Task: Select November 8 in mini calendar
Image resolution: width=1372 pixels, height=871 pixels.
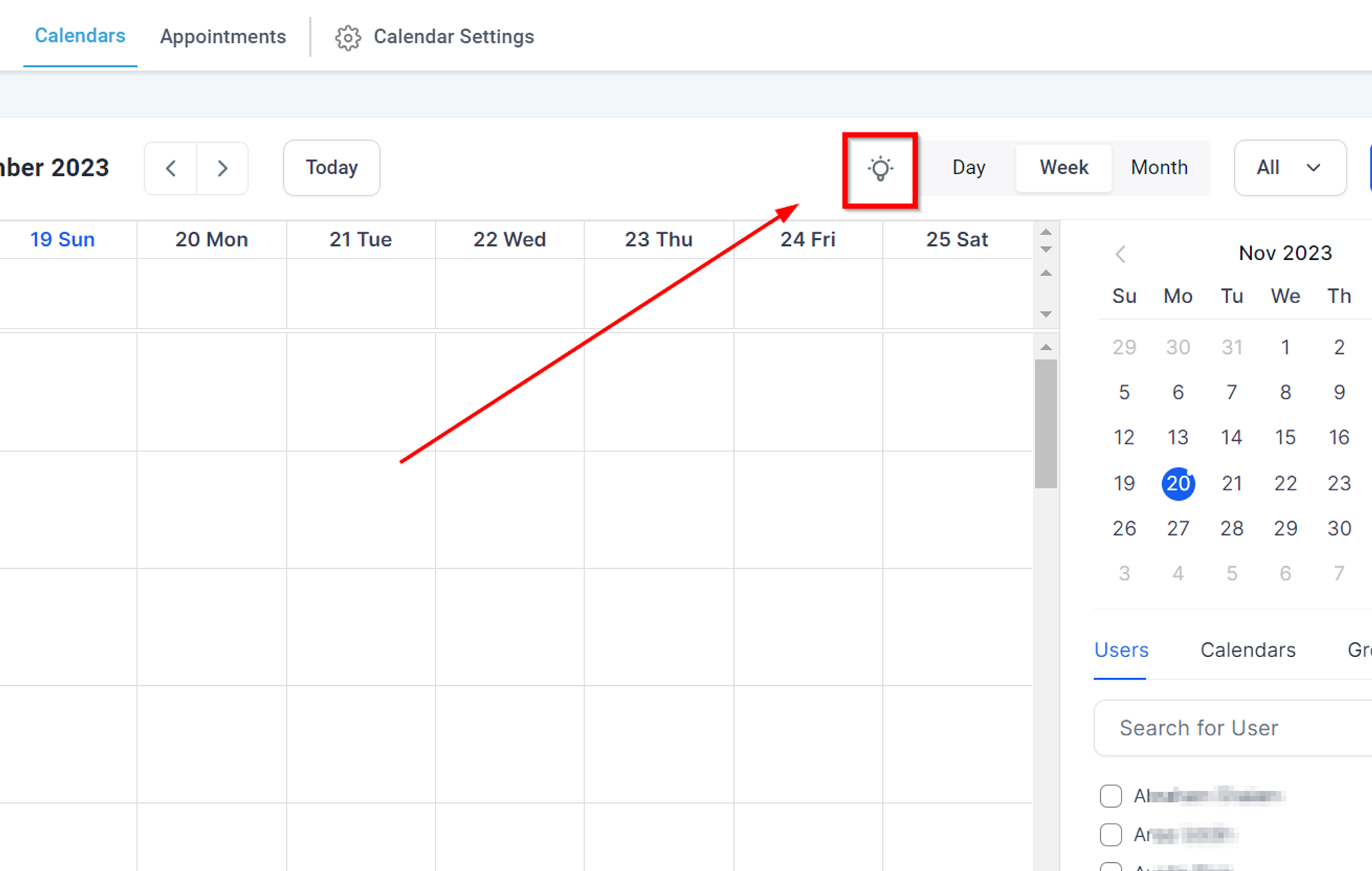Action: tap(1285, 392)
